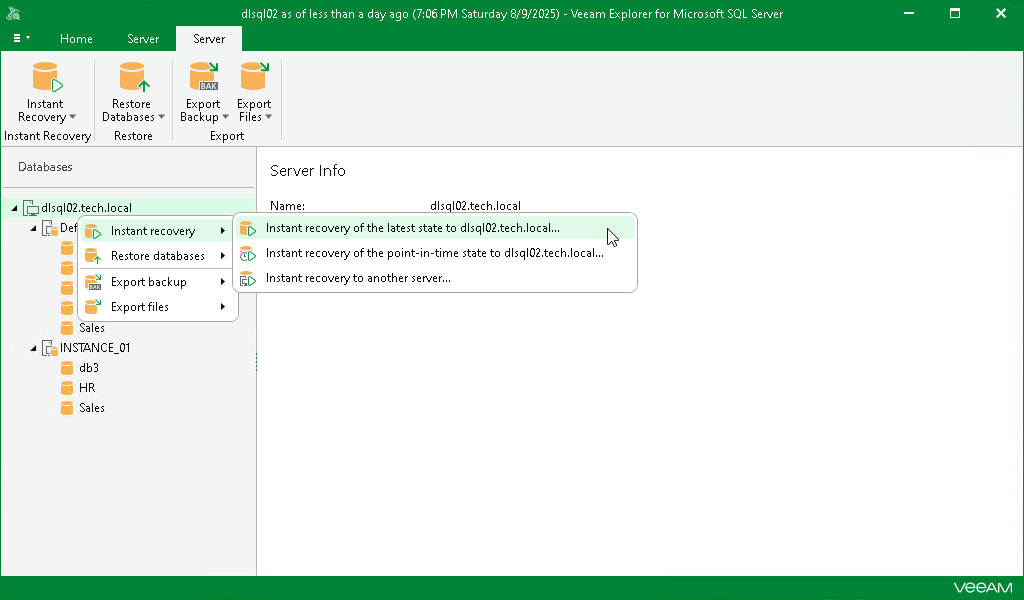The height and width of the screenshot is (600, 1024).
Task: Click the Restore Databases ribbon icon
Action: pos(134,77)
